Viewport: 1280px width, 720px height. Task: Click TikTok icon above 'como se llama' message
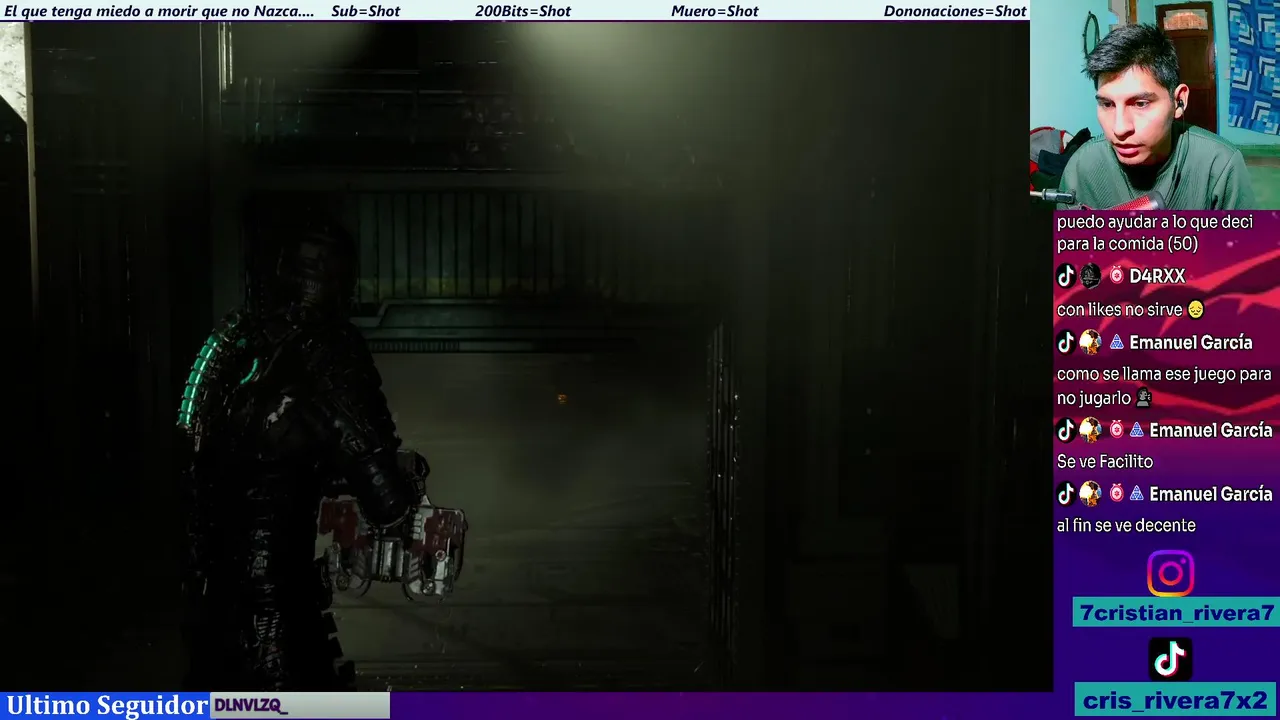point(1066,343)
